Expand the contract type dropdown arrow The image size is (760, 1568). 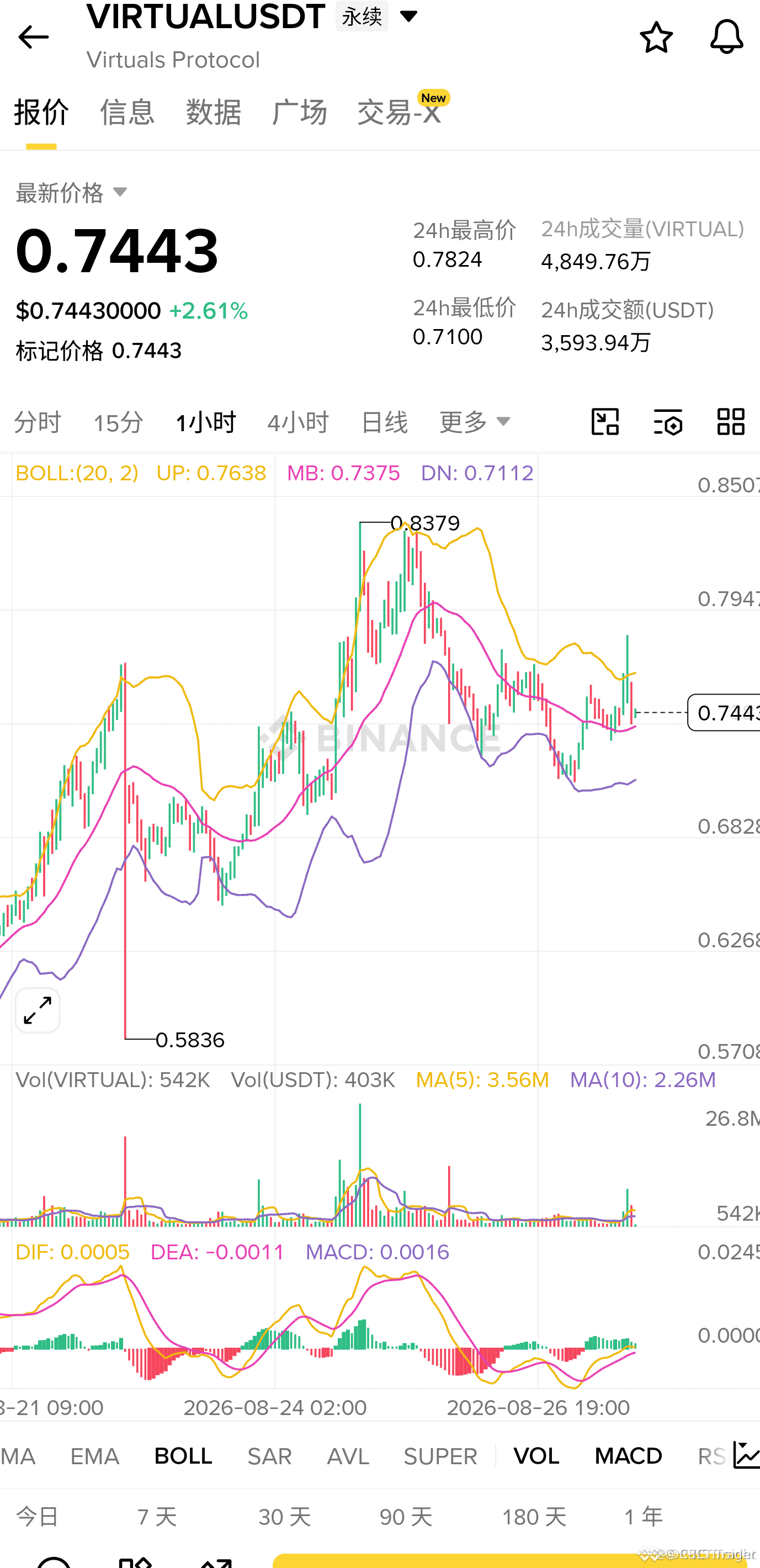(408, 16)
